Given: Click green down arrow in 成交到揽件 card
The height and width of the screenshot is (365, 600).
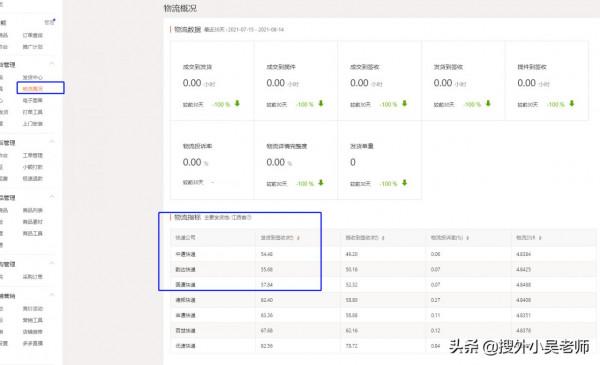Looking at the screenshot, I should point(321,103).
